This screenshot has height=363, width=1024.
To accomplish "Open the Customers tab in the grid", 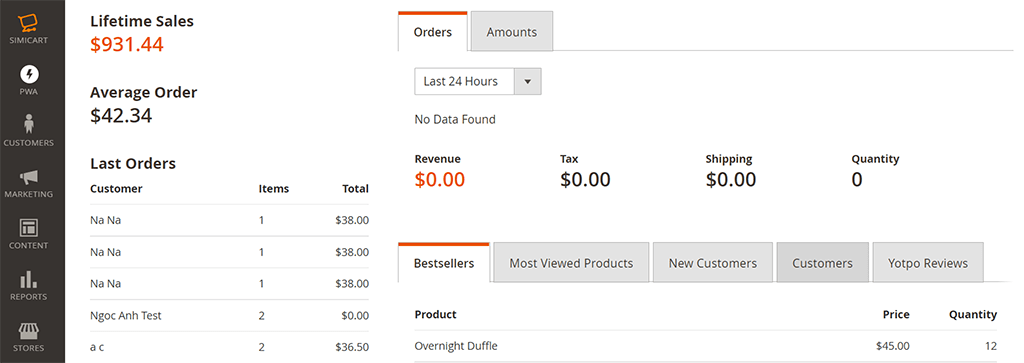I will (x=823, y=263).
